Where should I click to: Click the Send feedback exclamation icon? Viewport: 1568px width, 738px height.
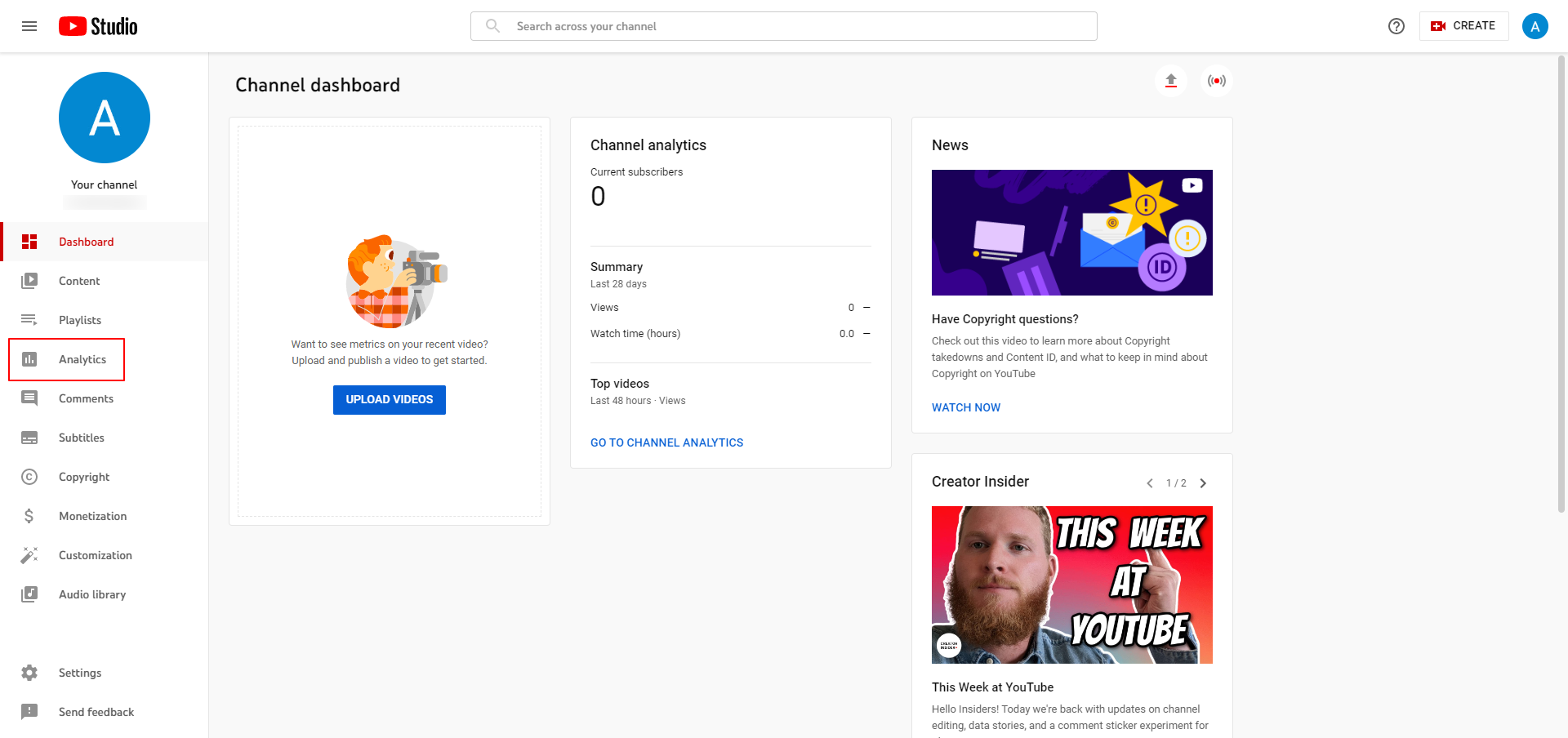29,712
